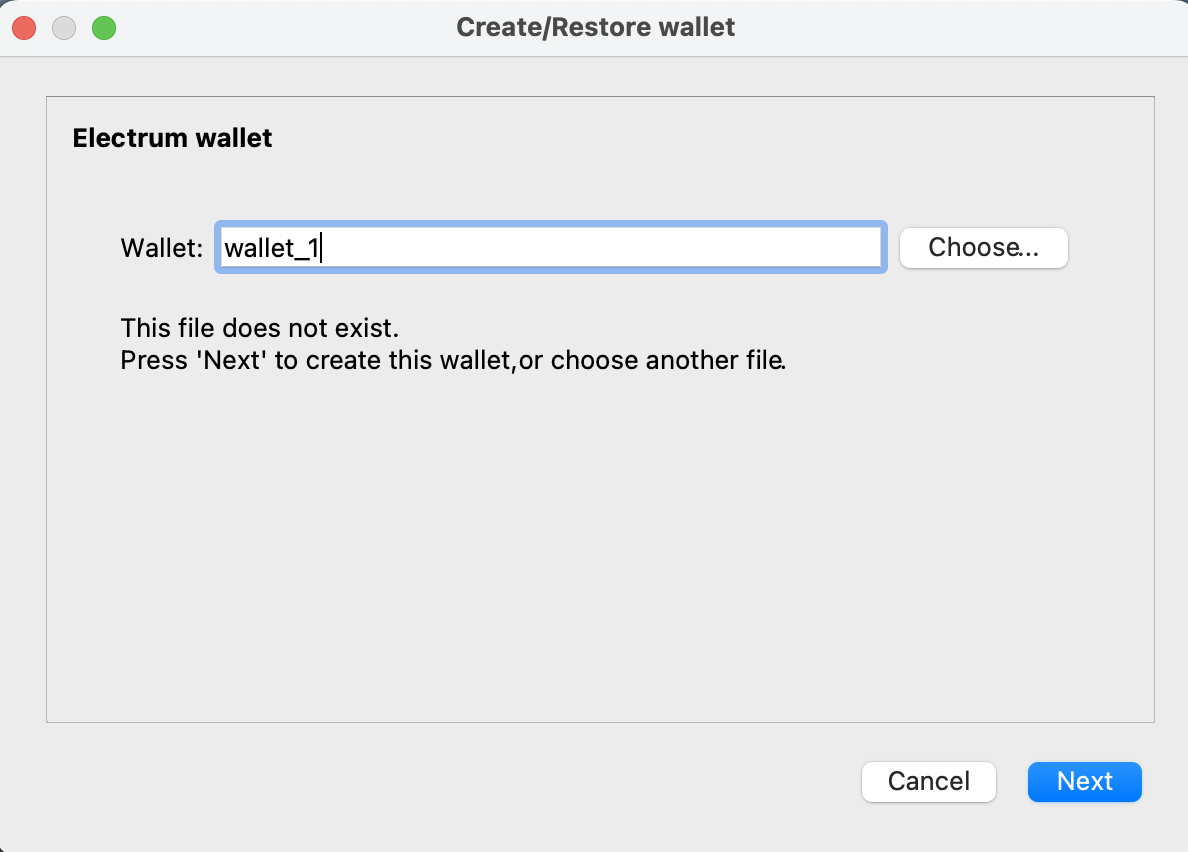
Task: Minimize the window with the yellow button
Action: (64, 28)
